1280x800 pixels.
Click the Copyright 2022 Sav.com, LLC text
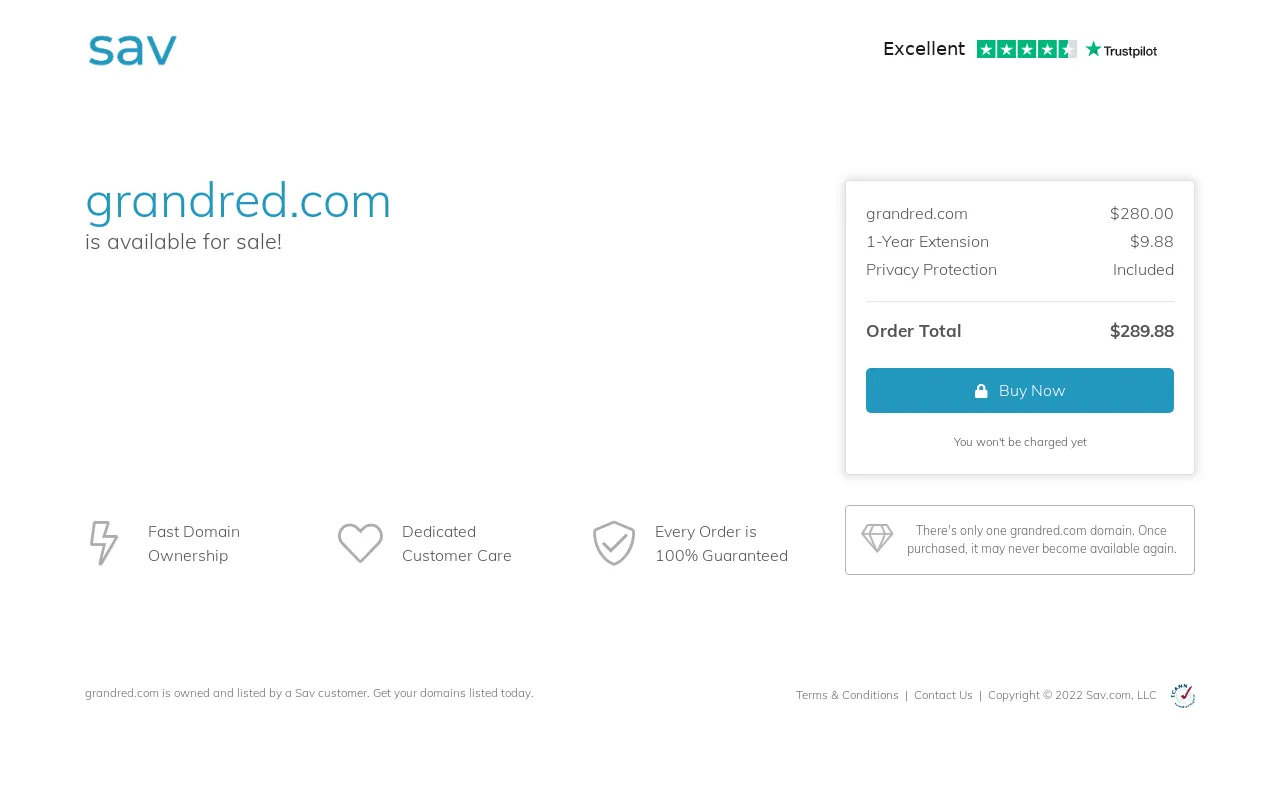pyautogui.click(x=1072, y=695)
